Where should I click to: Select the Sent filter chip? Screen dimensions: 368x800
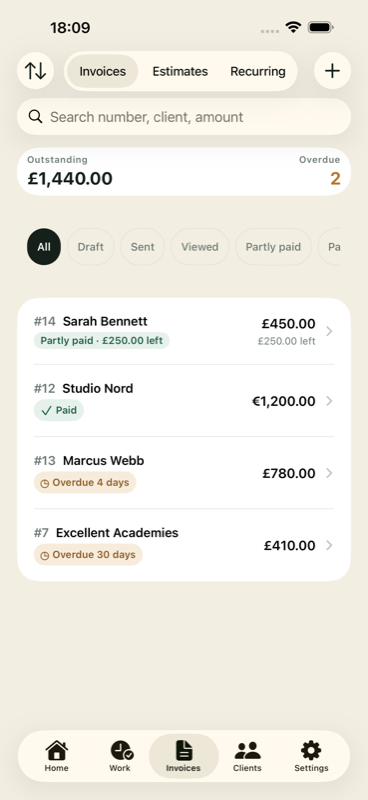click(x=142, y=247)
